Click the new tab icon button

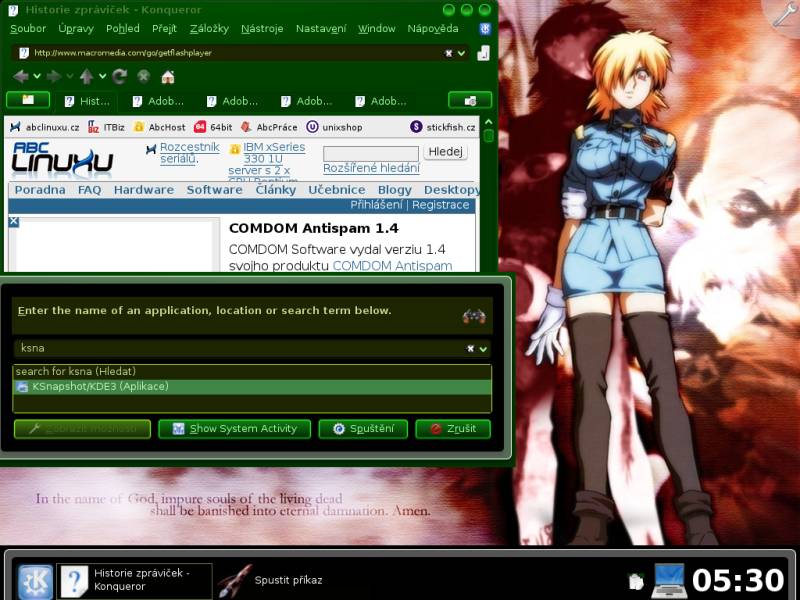(x=28, y=100)
